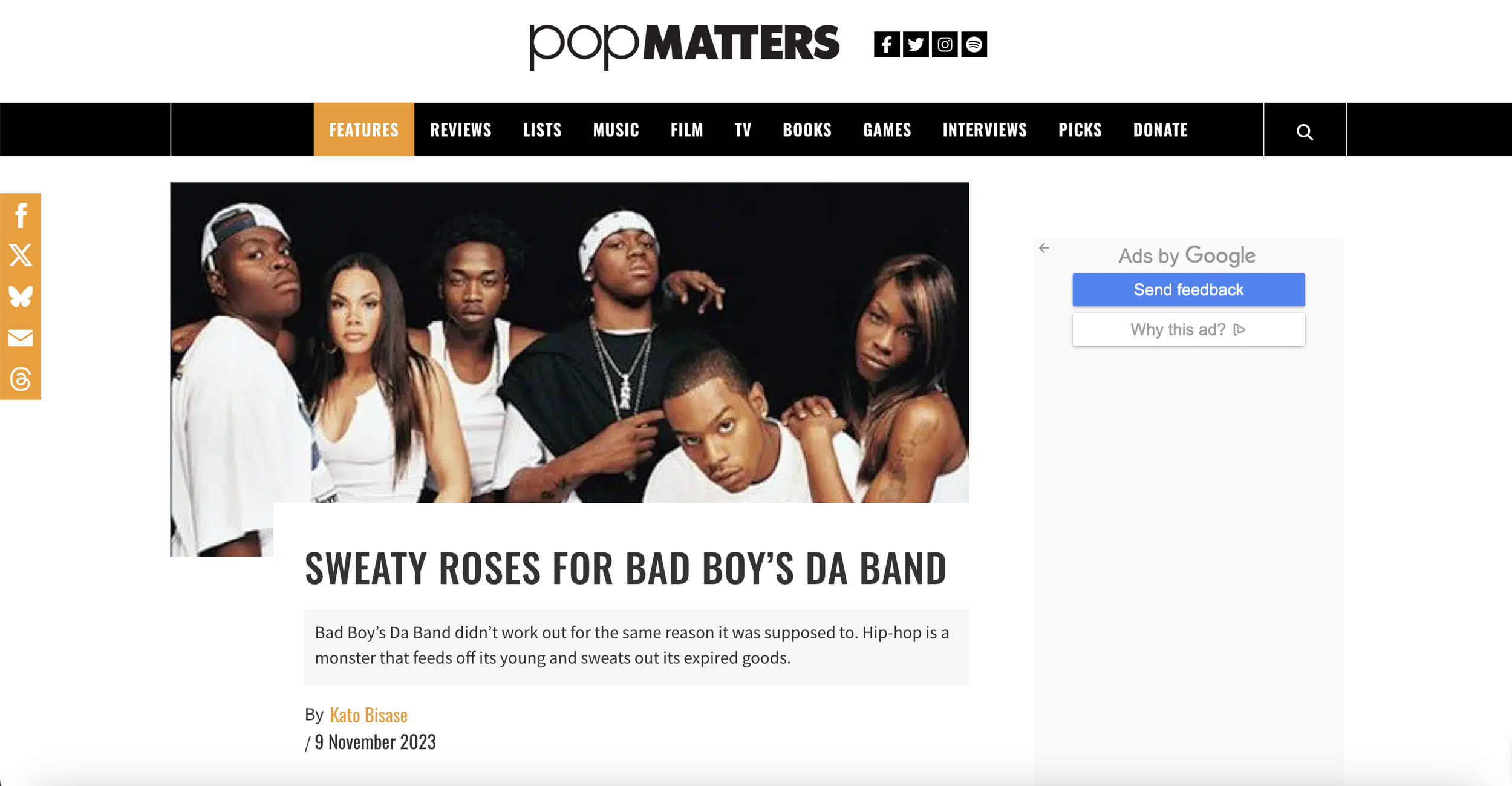
Task: Share article on Facebook from sidebar
Action: 21,215
